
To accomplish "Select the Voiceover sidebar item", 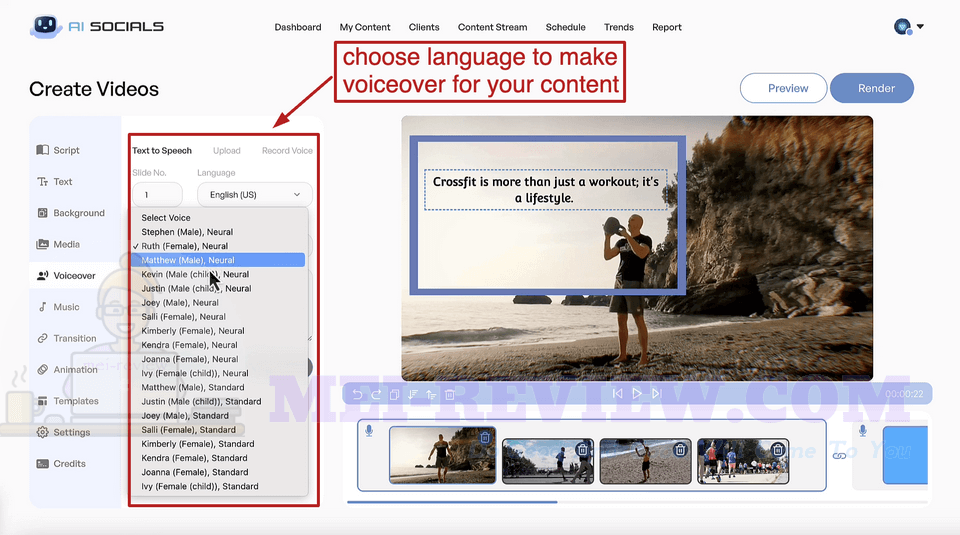I will point(66,275).
